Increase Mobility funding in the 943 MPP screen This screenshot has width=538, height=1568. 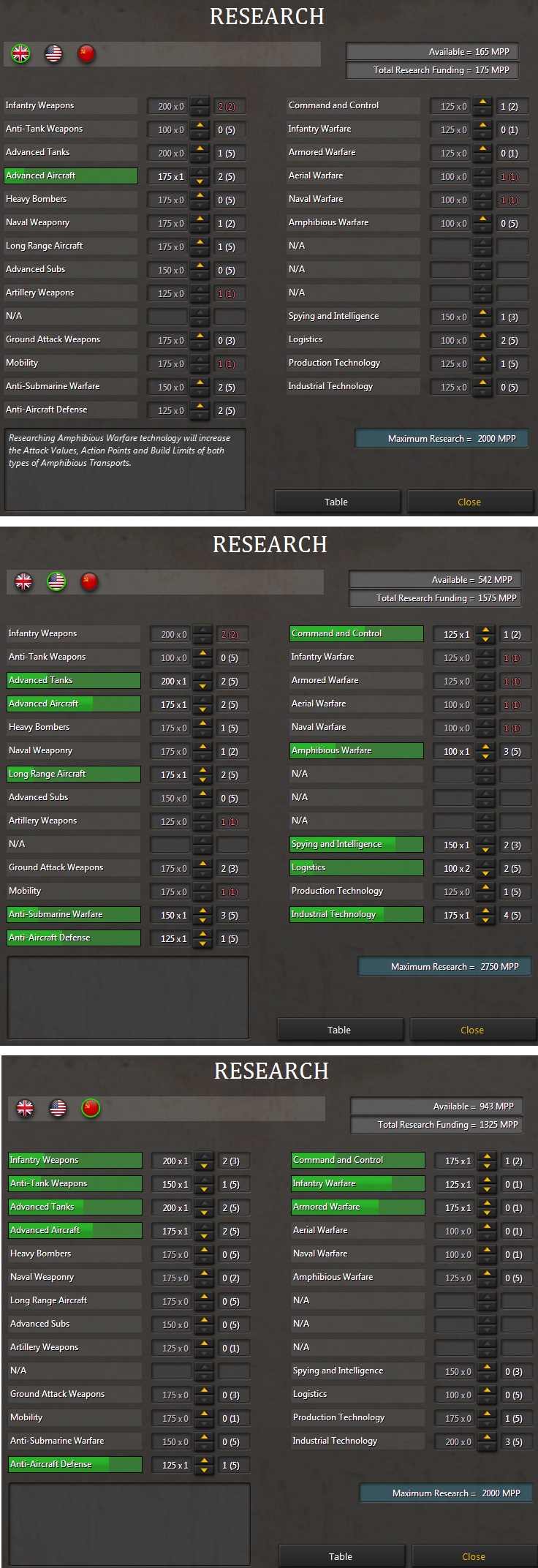[204, 1414]
